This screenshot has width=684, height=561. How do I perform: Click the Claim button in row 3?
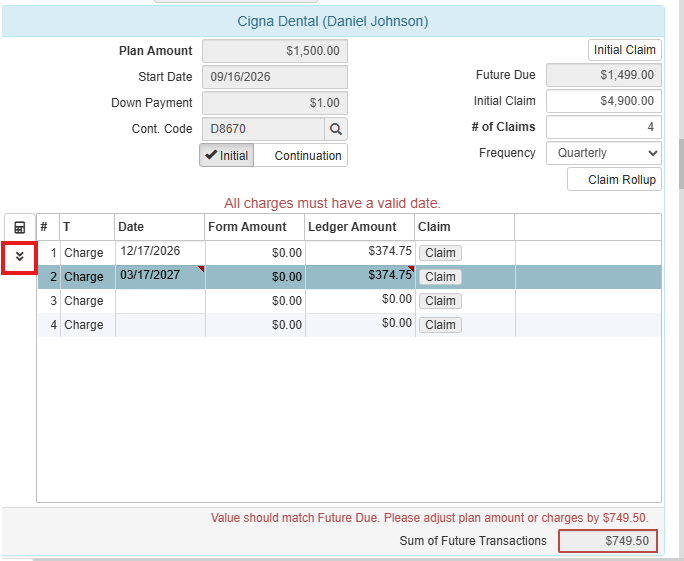click(x=440, y=301)
